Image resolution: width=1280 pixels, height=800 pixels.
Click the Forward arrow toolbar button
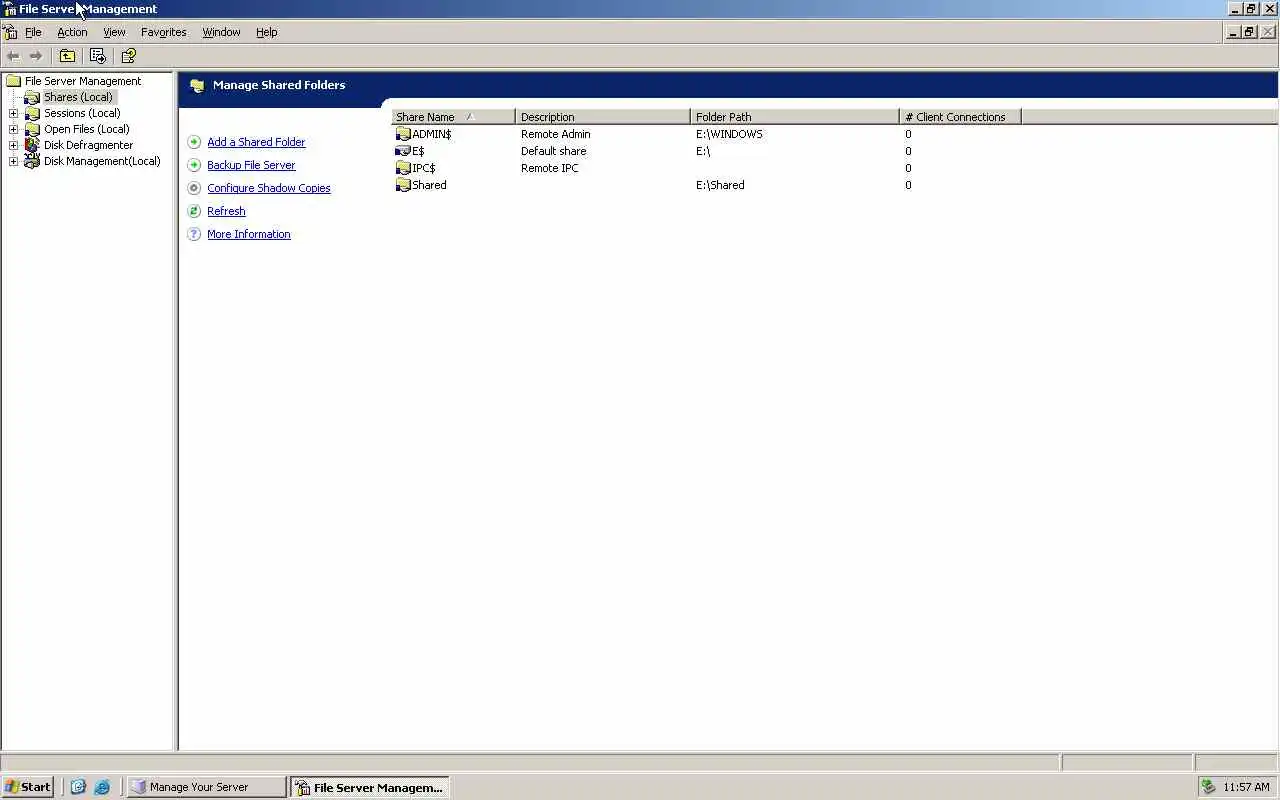tap(36, 56)
